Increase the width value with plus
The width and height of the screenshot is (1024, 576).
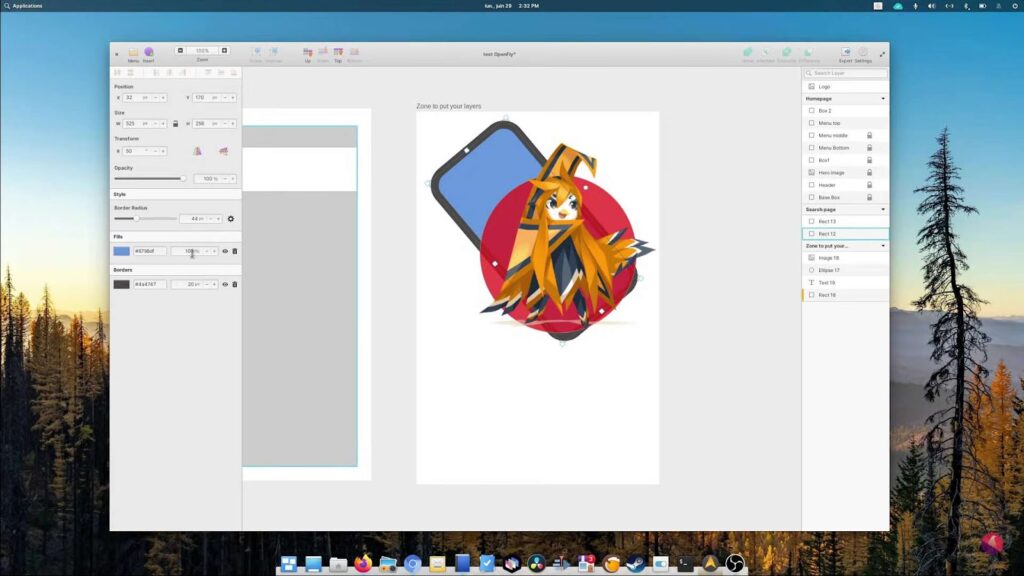coord(163,123)
